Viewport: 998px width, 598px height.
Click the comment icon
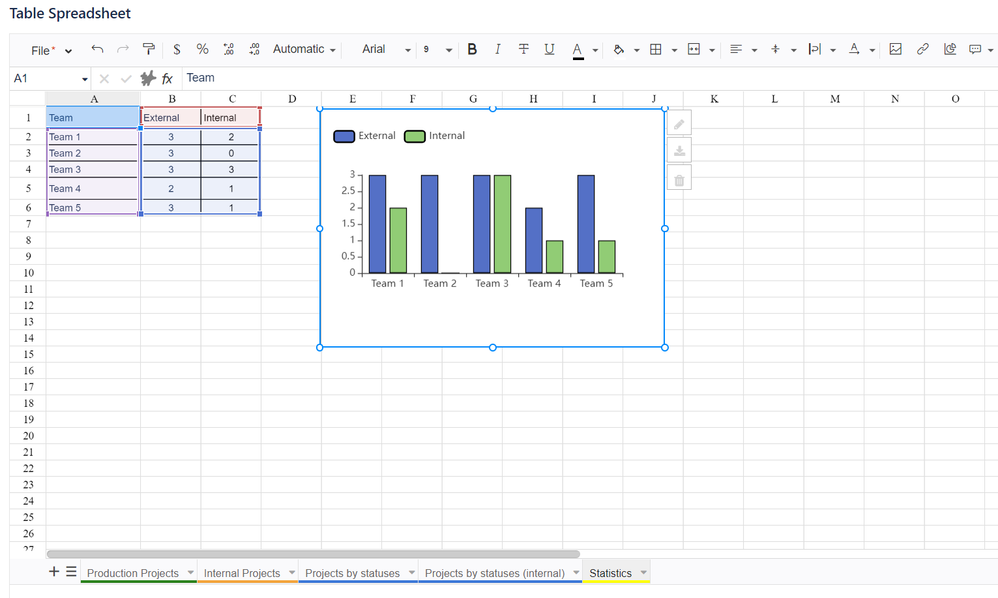pos(974,49)
